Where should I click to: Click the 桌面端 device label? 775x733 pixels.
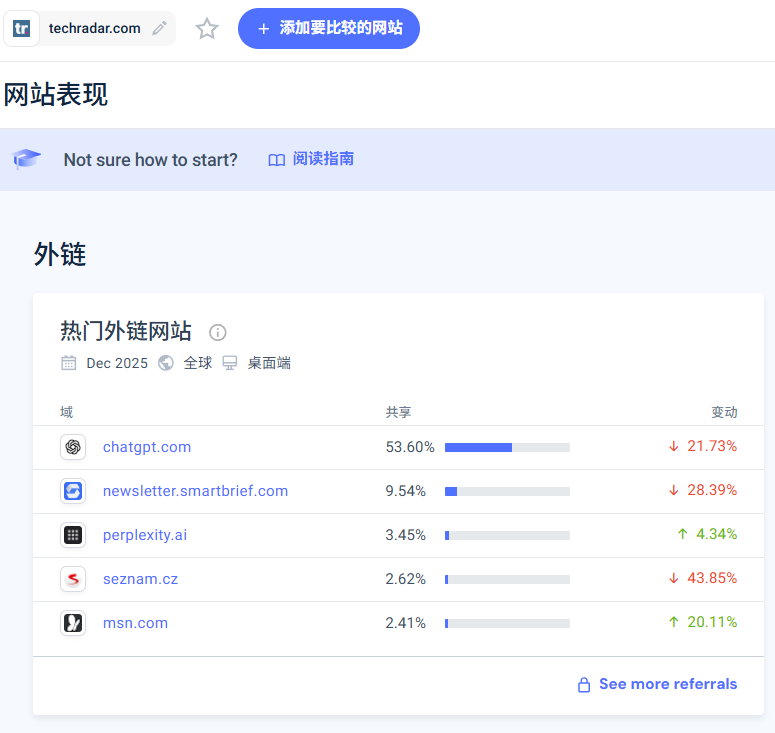269,363
